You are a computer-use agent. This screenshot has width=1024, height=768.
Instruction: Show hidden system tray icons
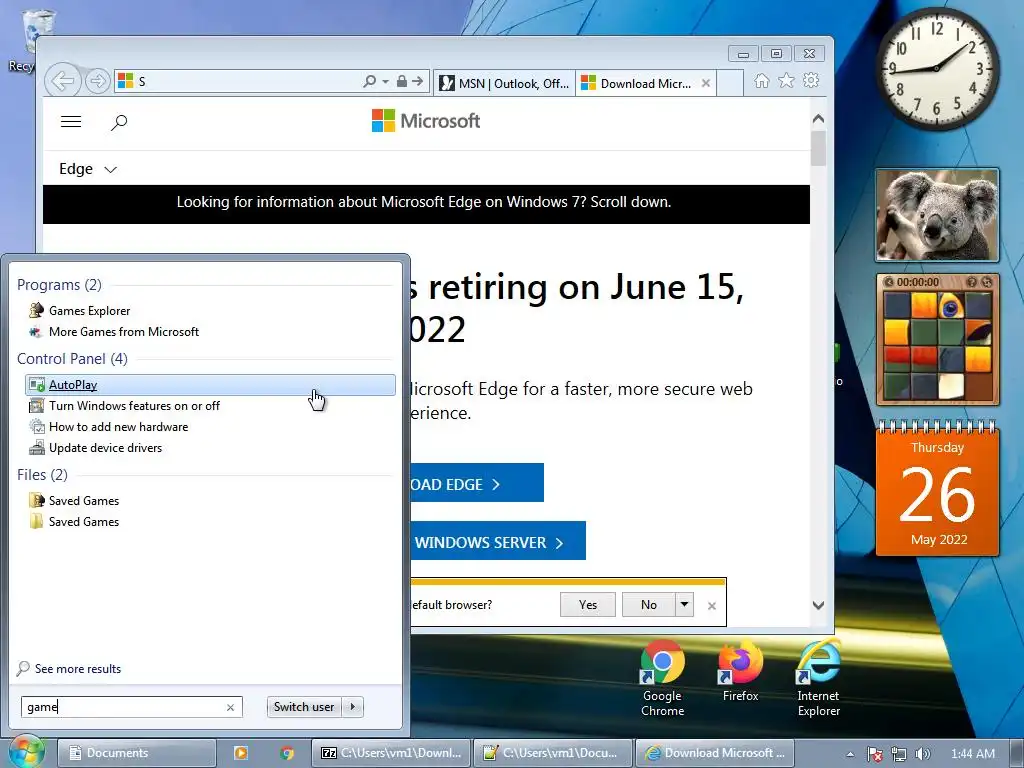(x=850, y=754)
